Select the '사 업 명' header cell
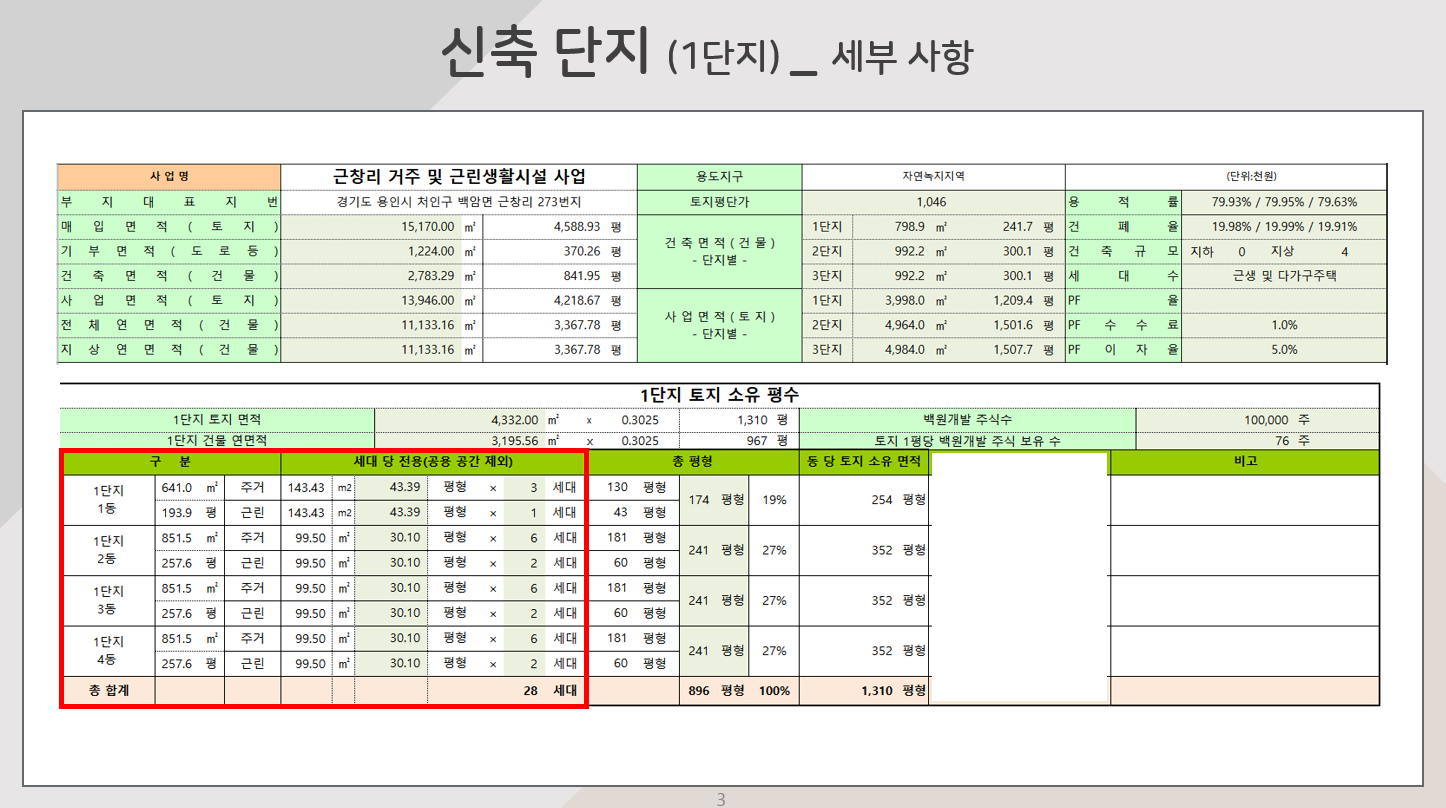The width and height of the screenshot is (1446, 808). [x=169, y=176]
